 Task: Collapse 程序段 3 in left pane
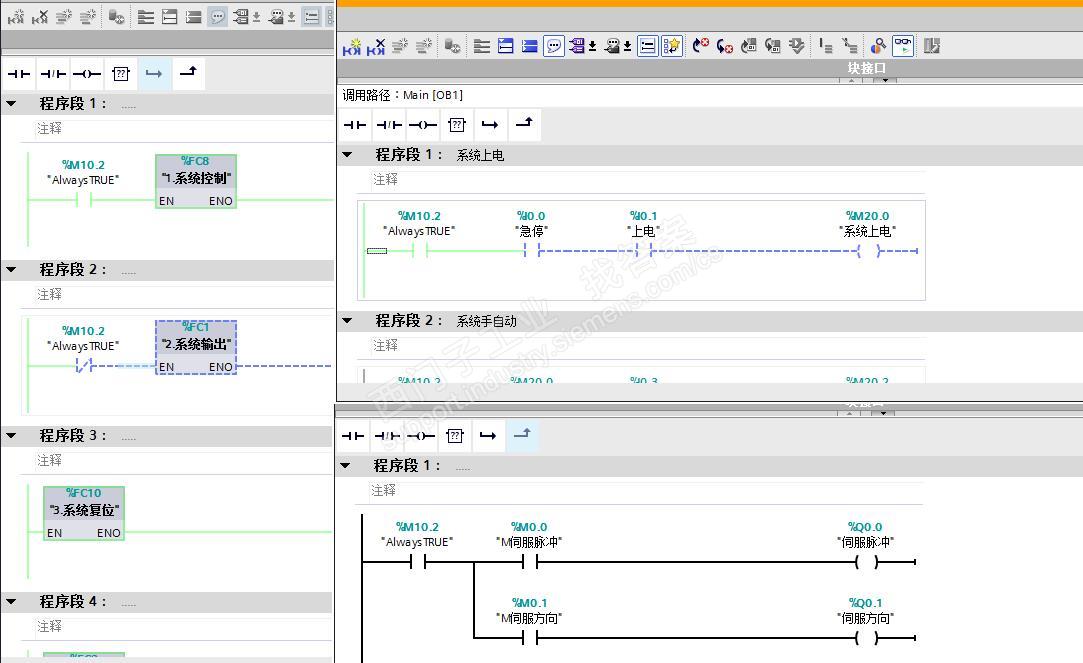[x=12, y=436]
